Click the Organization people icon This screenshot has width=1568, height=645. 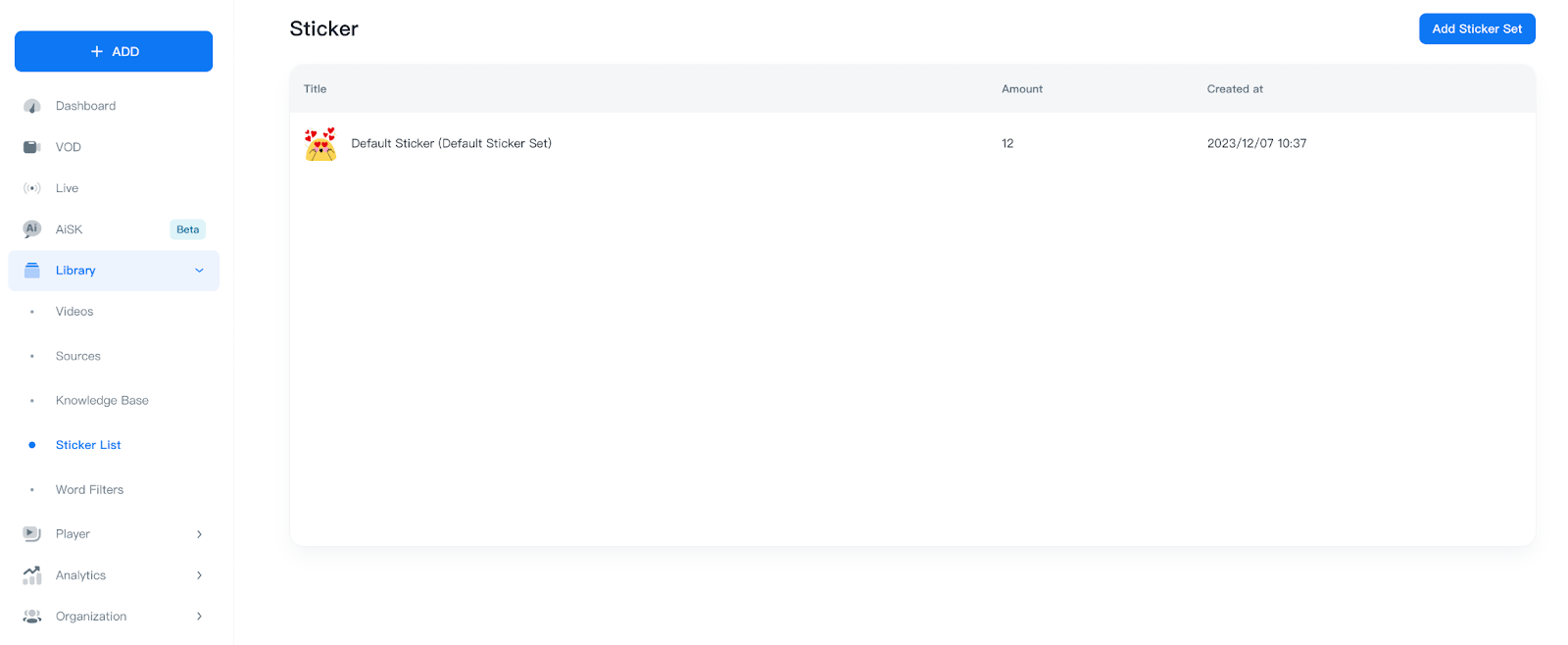coord(32,617)
